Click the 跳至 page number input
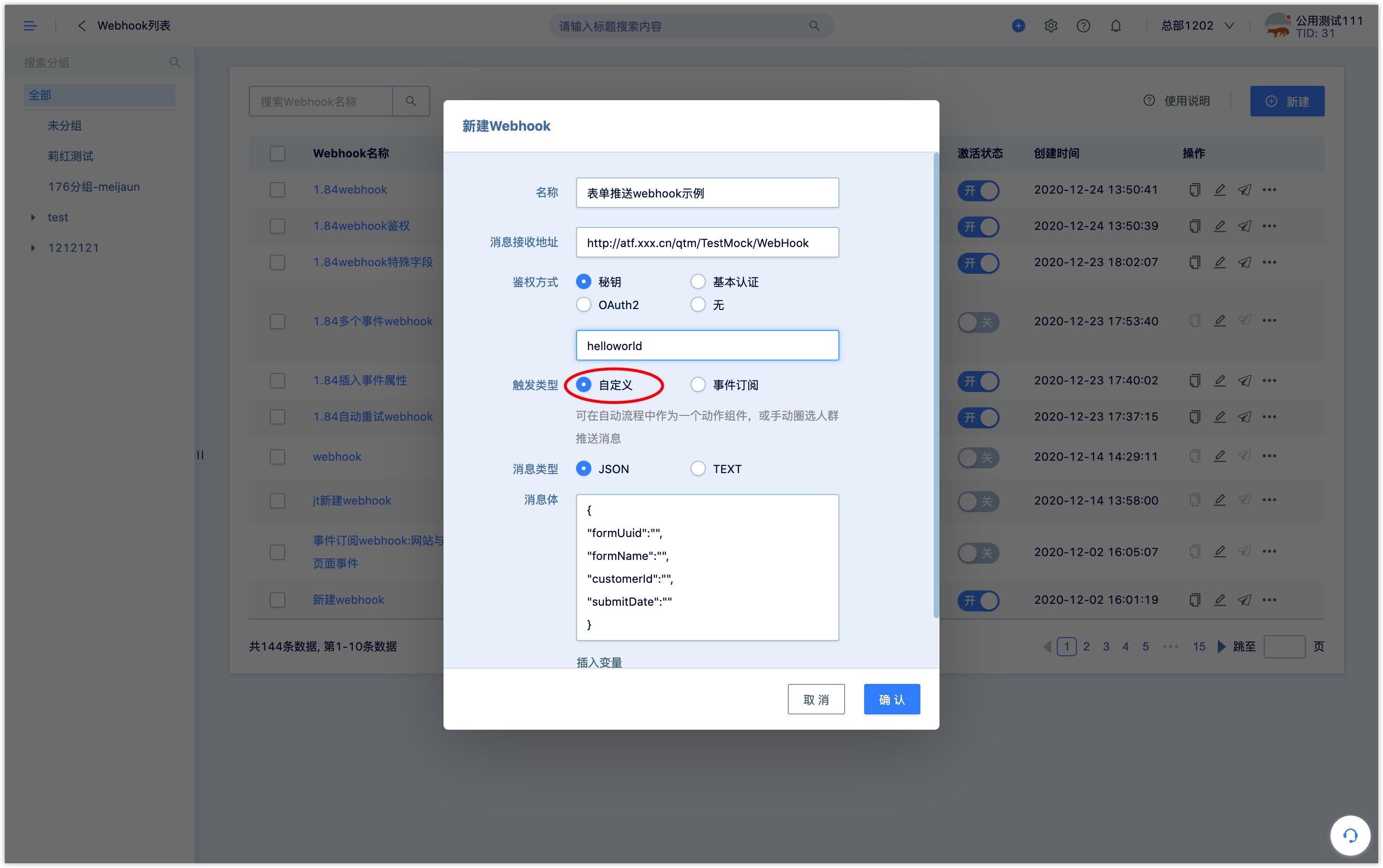Viewport: 1383px width, 868px height. [1284, 646]
